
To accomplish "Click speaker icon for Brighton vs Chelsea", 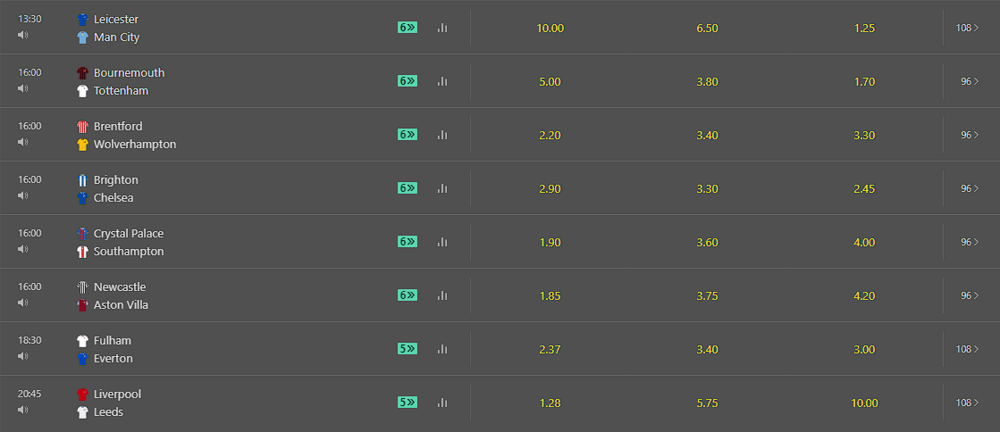I will pyautogui.click(x=23, y=195).
